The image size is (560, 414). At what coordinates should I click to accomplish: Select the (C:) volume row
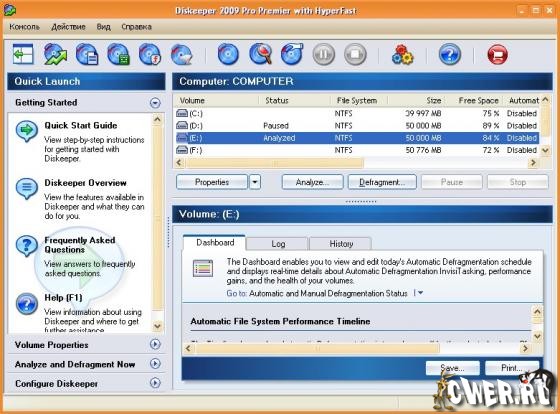tap(357, 113)
